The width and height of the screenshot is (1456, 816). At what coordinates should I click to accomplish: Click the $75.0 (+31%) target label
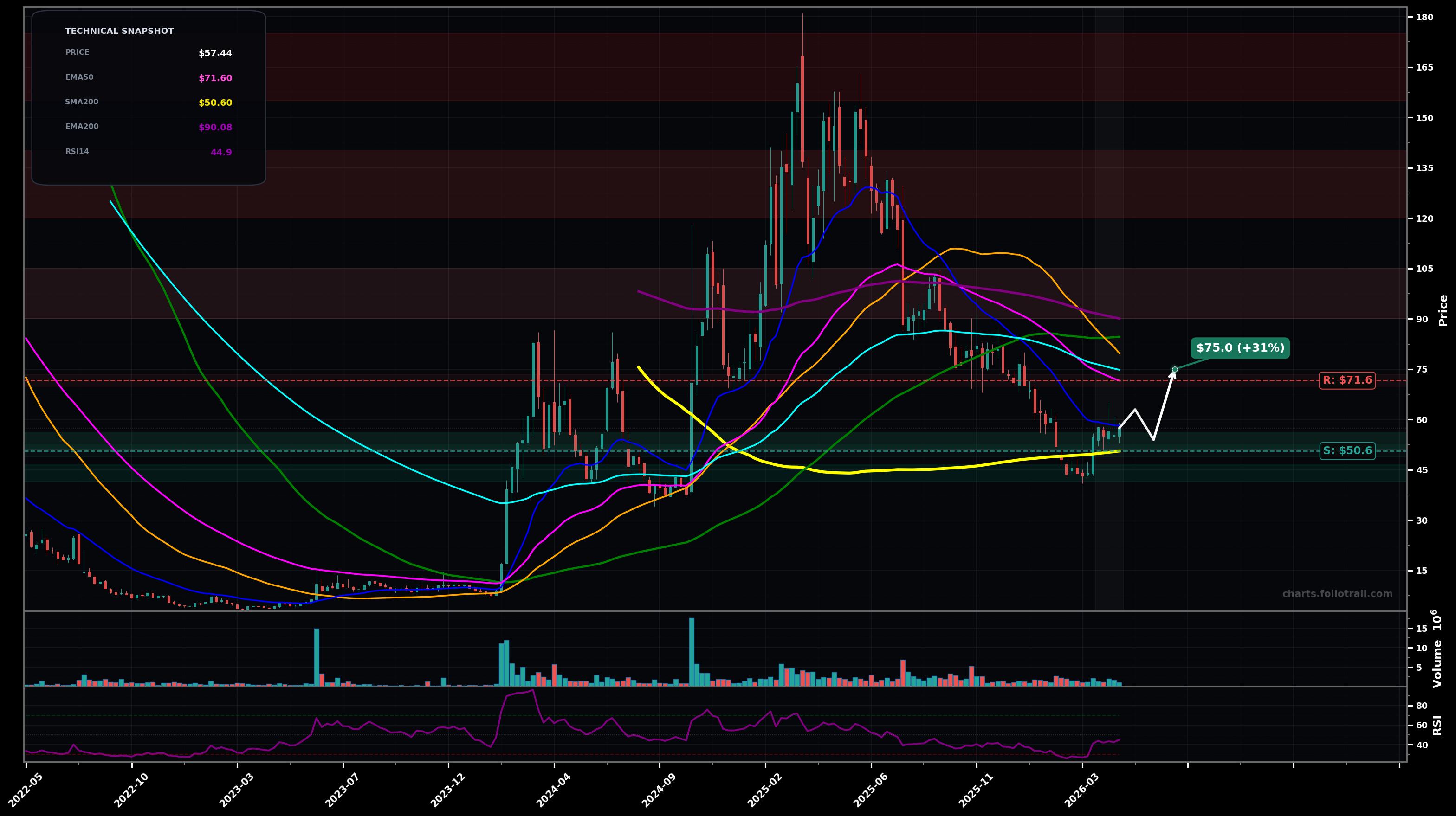1240,348
